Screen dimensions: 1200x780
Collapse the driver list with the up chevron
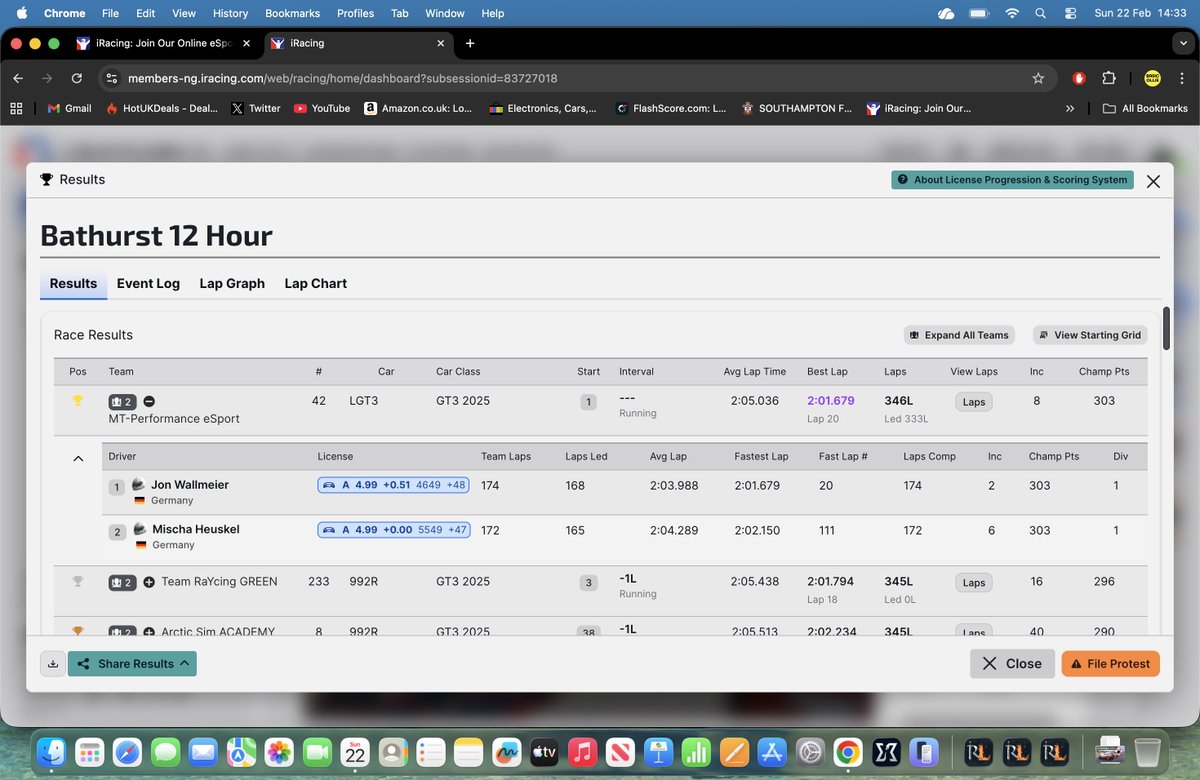[77, 458]
